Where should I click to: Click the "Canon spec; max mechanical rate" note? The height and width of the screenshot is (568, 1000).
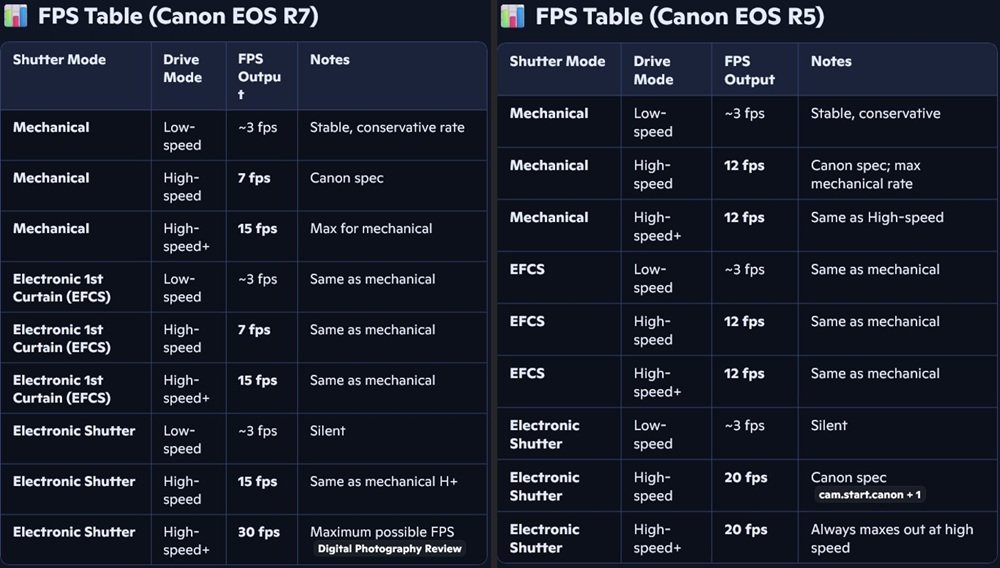(865, 174)
